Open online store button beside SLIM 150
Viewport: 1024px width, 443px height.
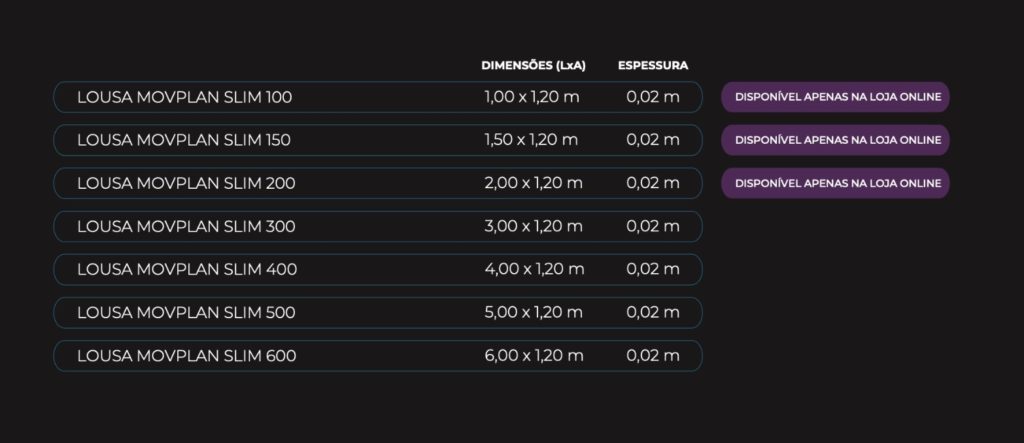835,140
